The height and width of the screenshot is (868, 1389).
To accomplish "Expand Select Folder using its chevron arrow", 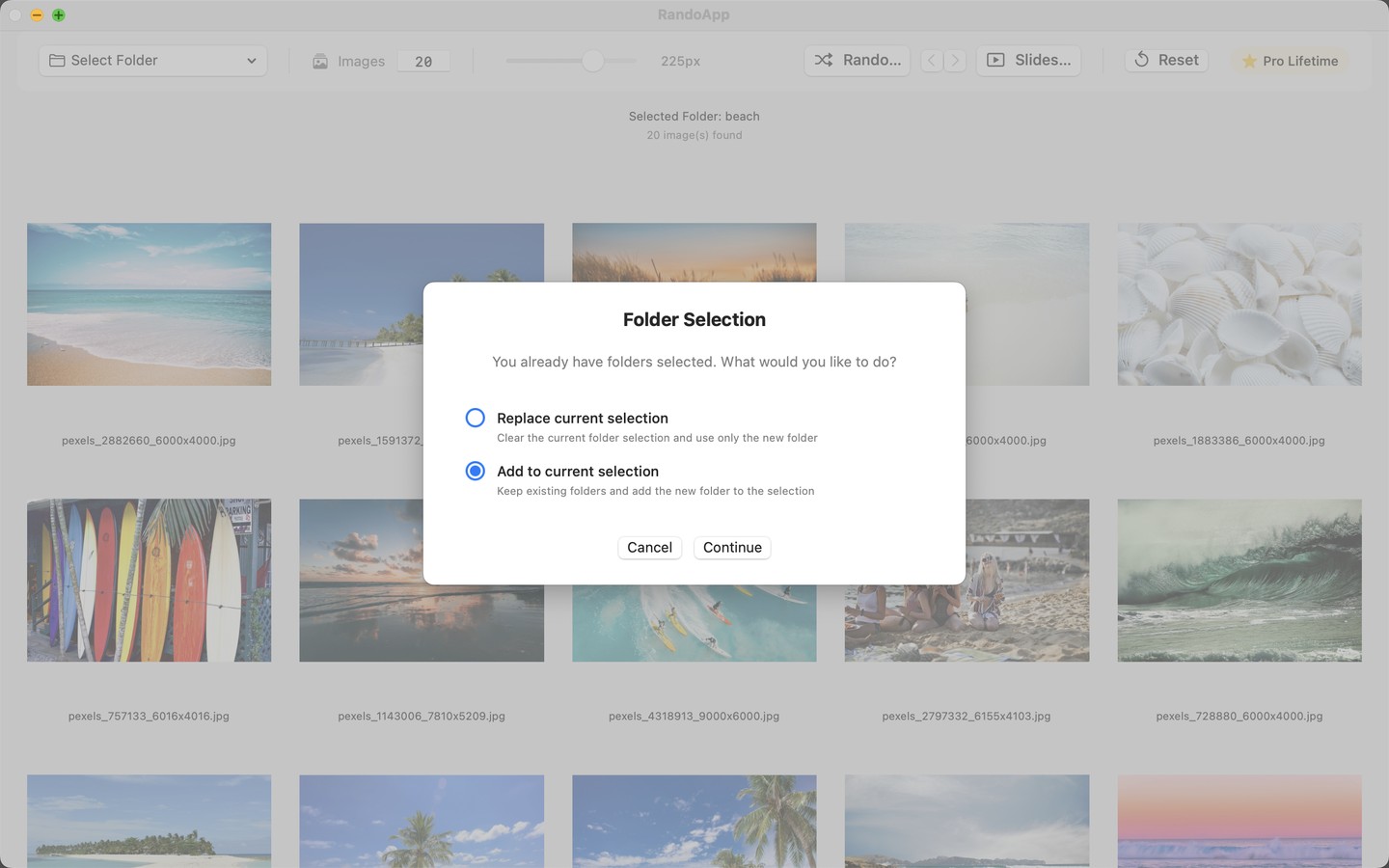I will click(x=252, y=61).
